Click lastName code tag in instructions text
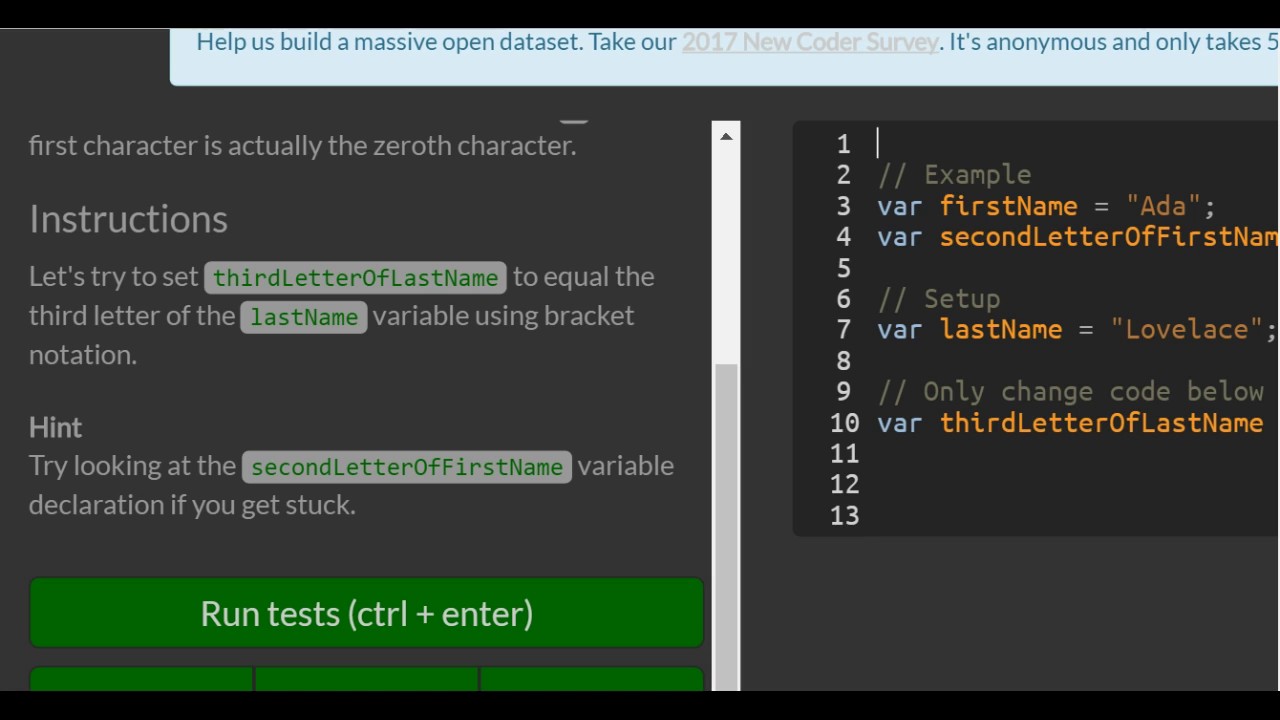 tap(304, 317)
